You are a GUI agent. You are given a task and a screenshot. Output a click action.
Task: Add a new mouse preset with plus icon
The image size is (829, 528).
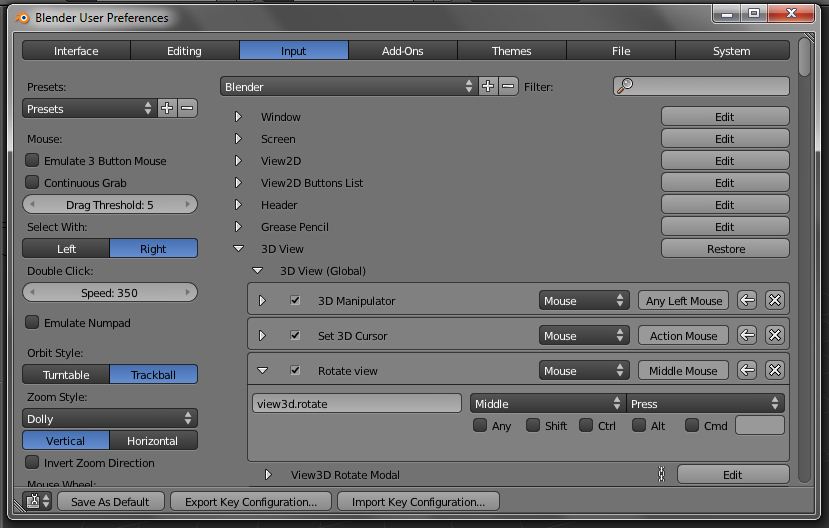(x=167, y=108)
